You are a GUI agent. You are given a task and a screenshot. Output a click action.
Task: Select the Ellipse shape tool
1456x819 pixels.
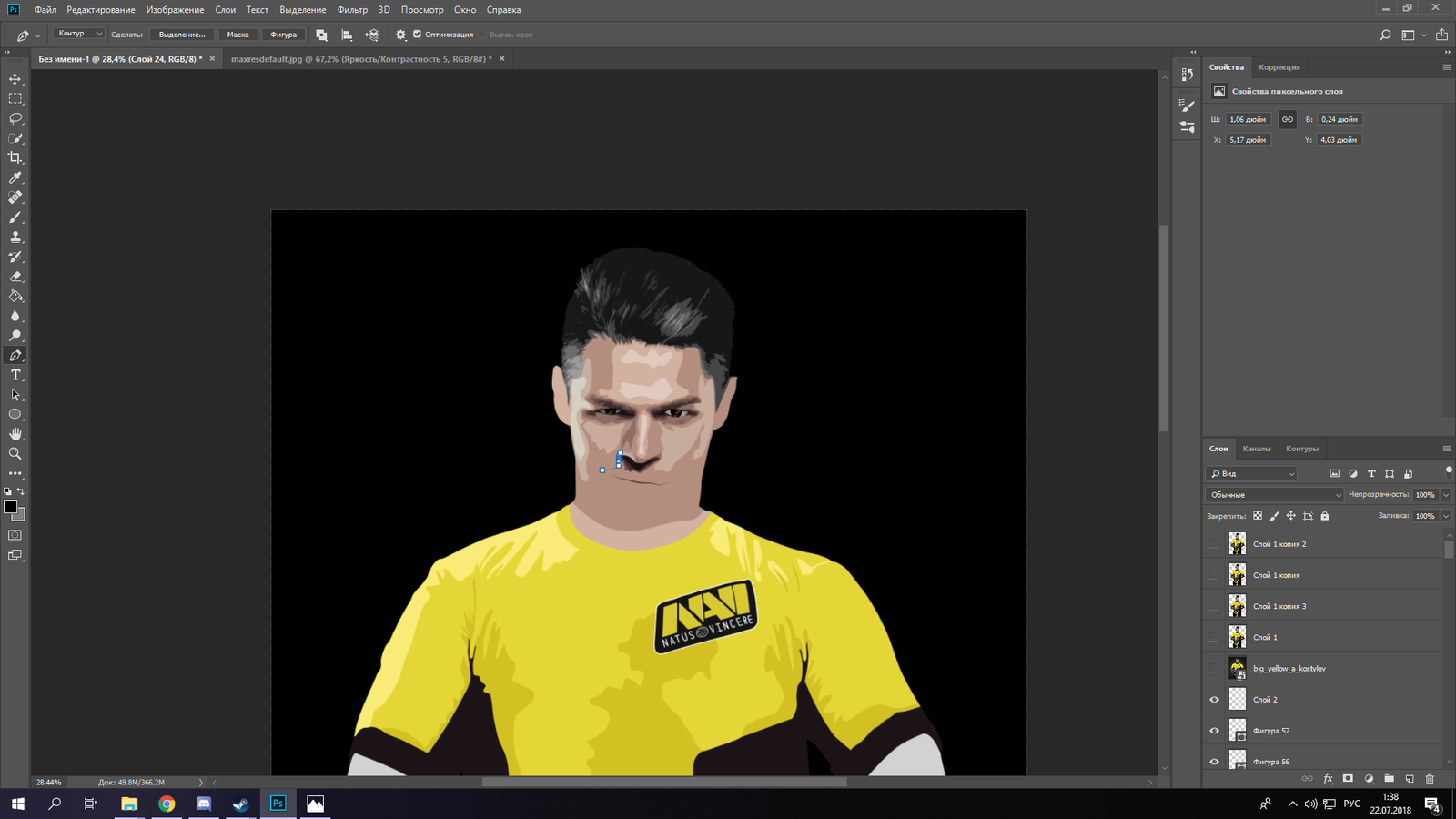[x=15, y=414]
